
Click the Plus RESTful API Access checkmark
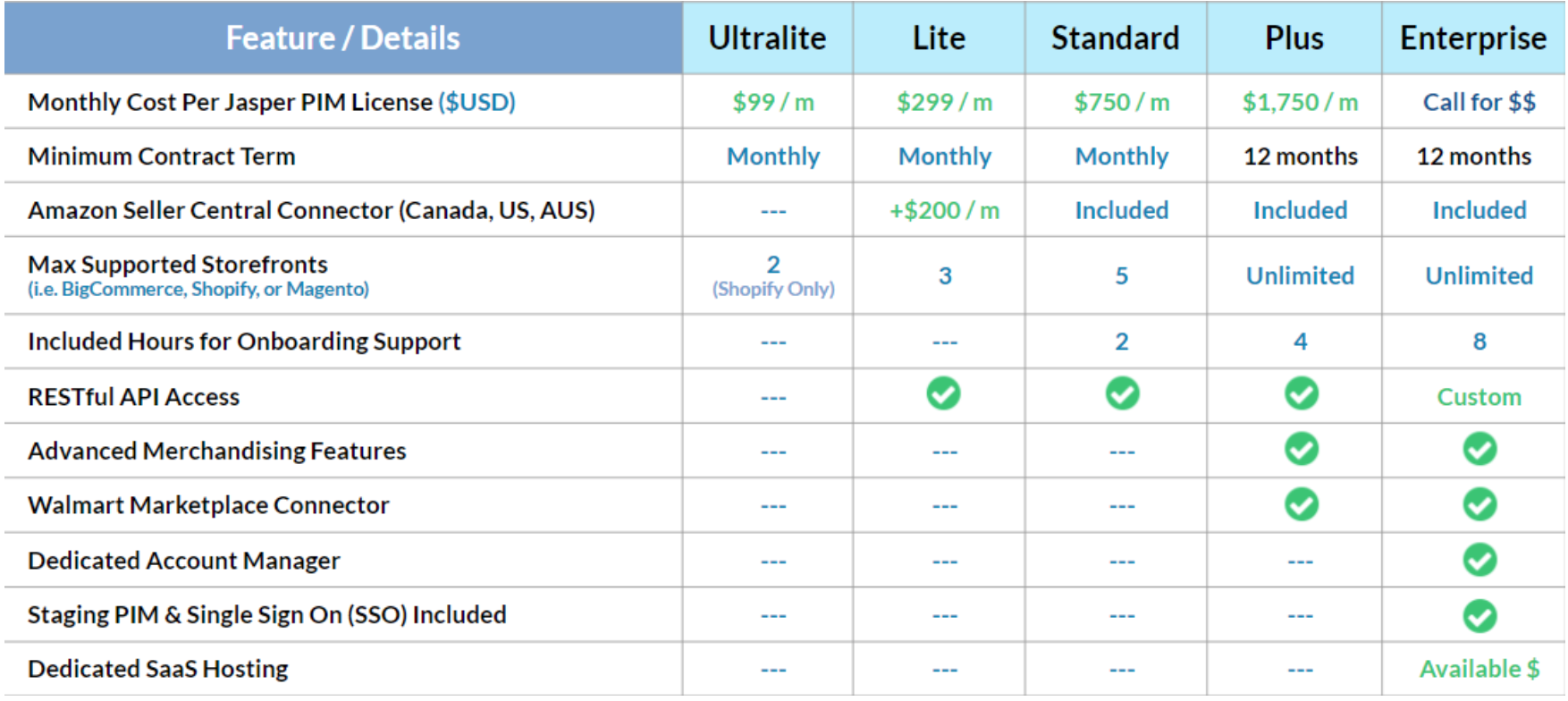[1301, 393]
